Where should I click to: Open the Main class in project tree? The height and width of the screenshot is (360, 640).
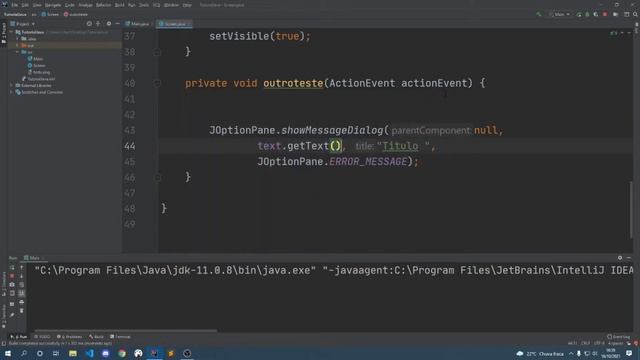coord(36,59)
